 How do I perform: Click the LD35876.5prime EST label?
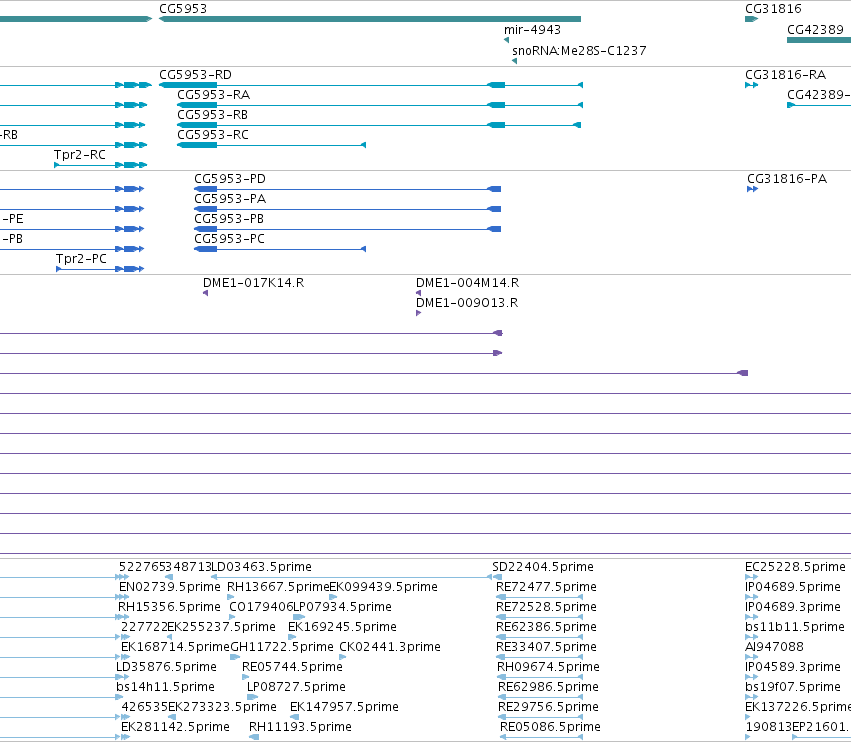[166, 667]
